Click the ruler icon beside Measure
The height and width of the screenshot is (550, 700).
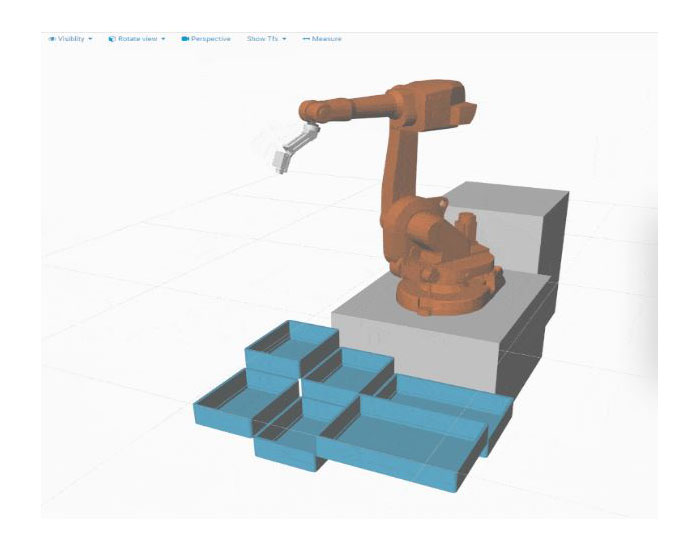pos(306,39)
